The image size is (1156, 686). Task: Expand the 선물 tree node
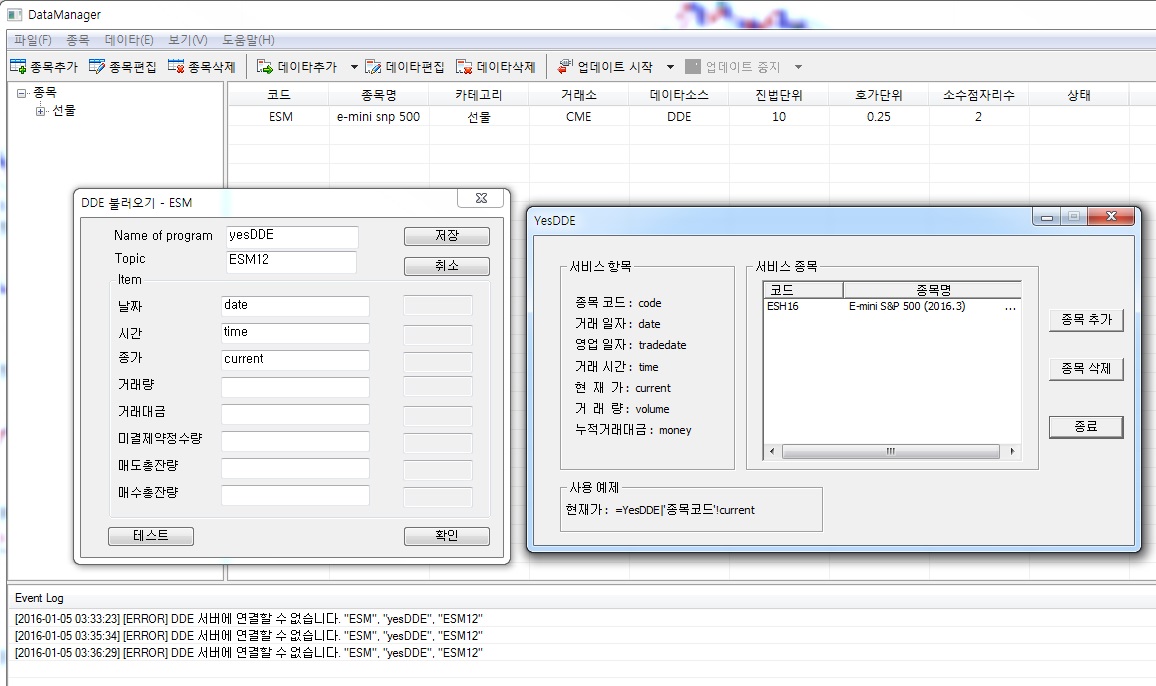41,111
